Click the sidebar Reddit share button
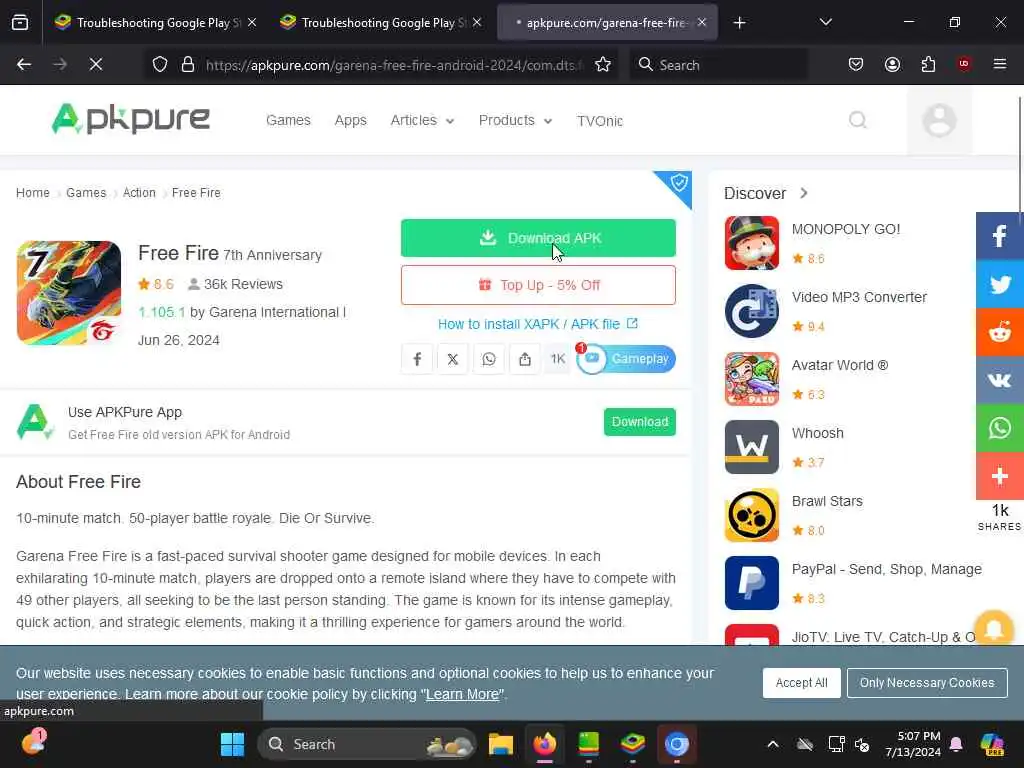1024x768 pixels. pos(1000,332)
